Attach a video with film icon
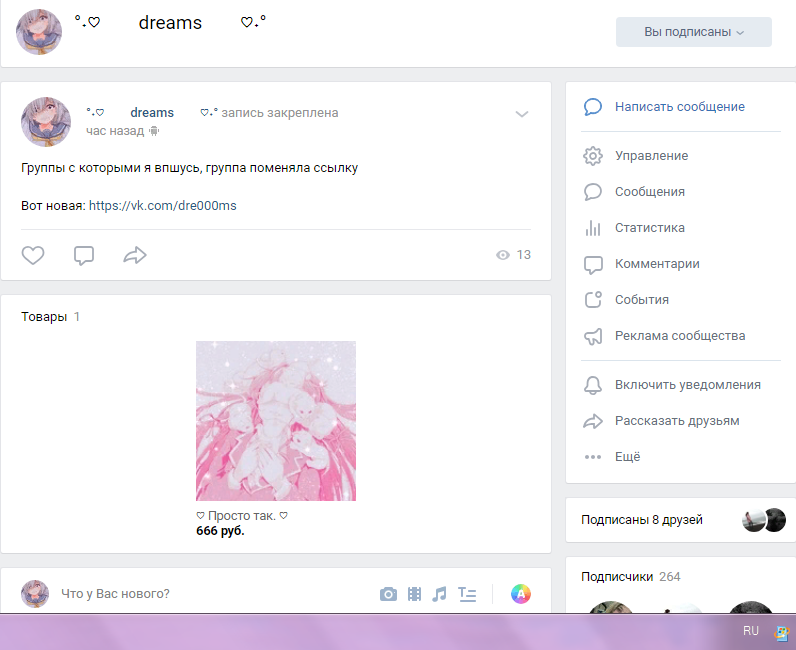 414,594
